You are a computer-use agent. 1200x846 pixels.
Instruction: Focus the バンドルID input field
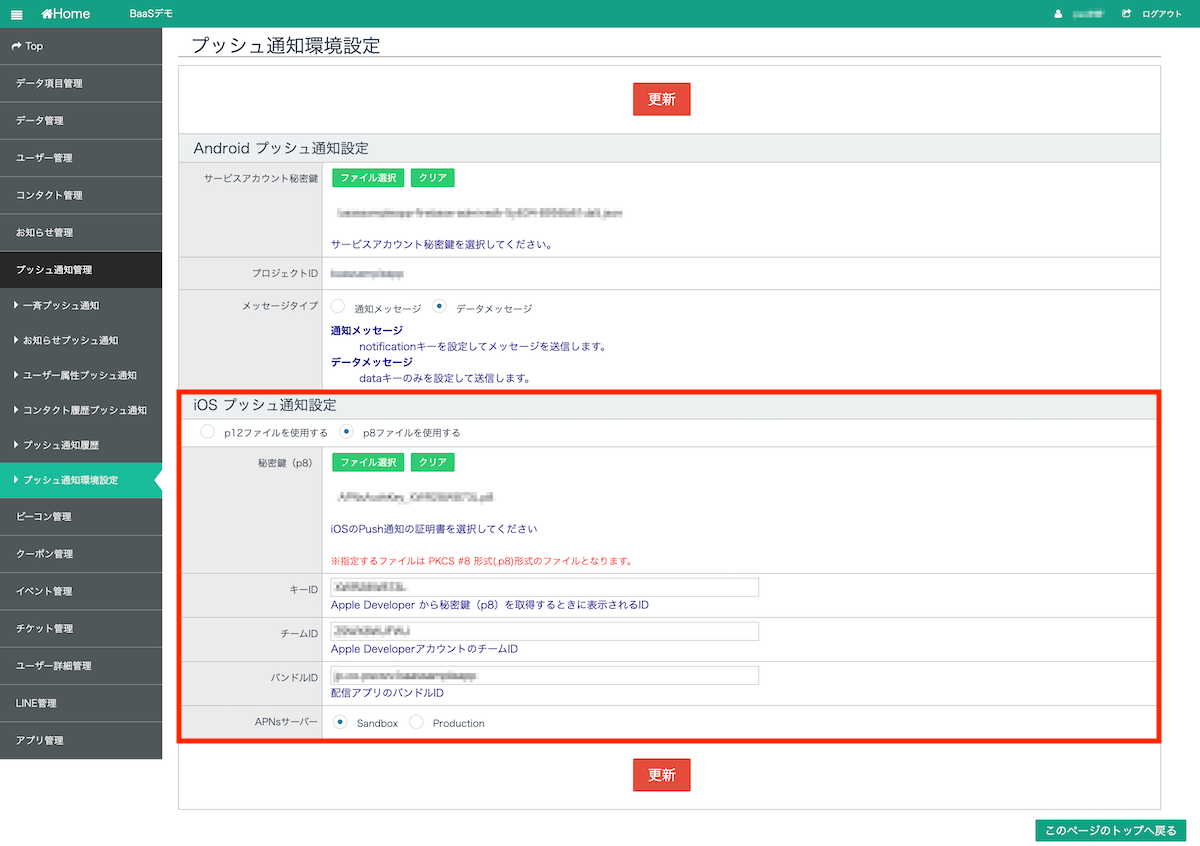[545, 675]
